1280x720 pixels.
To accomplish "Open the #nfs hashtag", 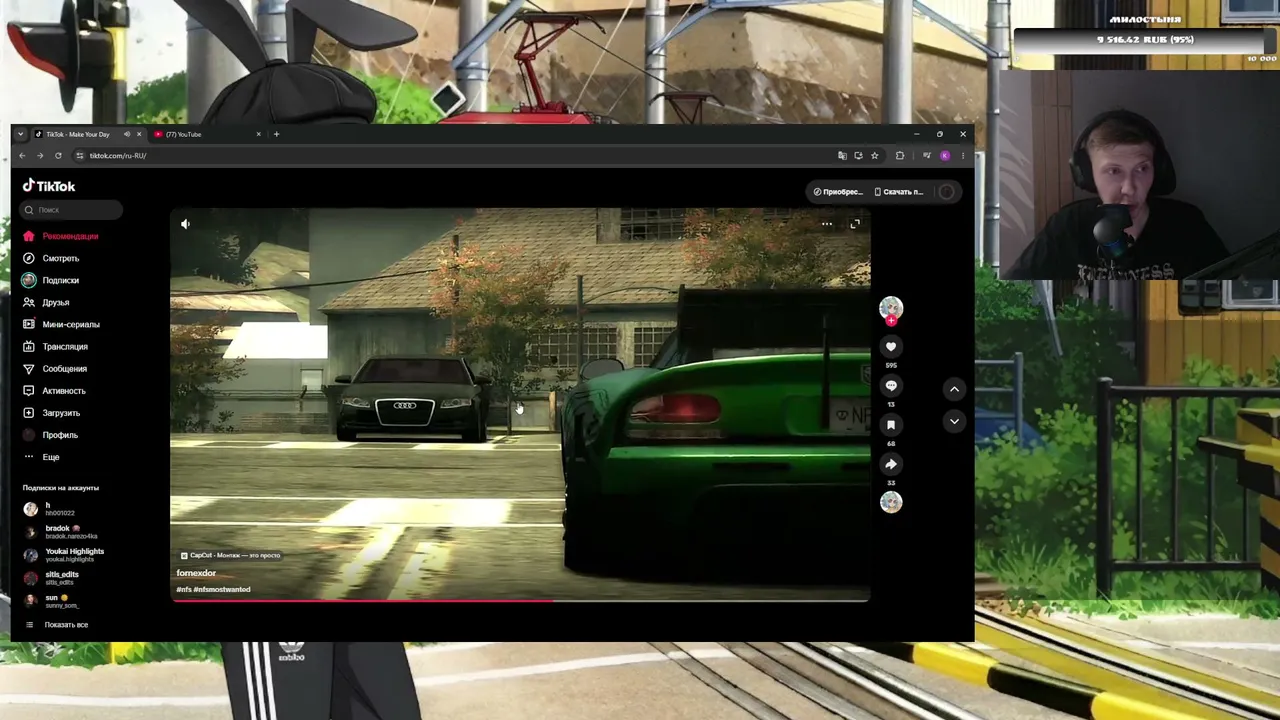I will (x=183, y=589).
